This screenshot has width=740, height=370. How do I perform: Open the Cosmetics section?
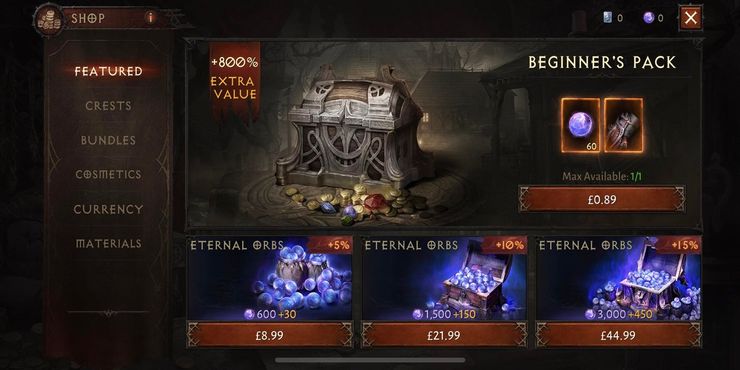(108, 175)
